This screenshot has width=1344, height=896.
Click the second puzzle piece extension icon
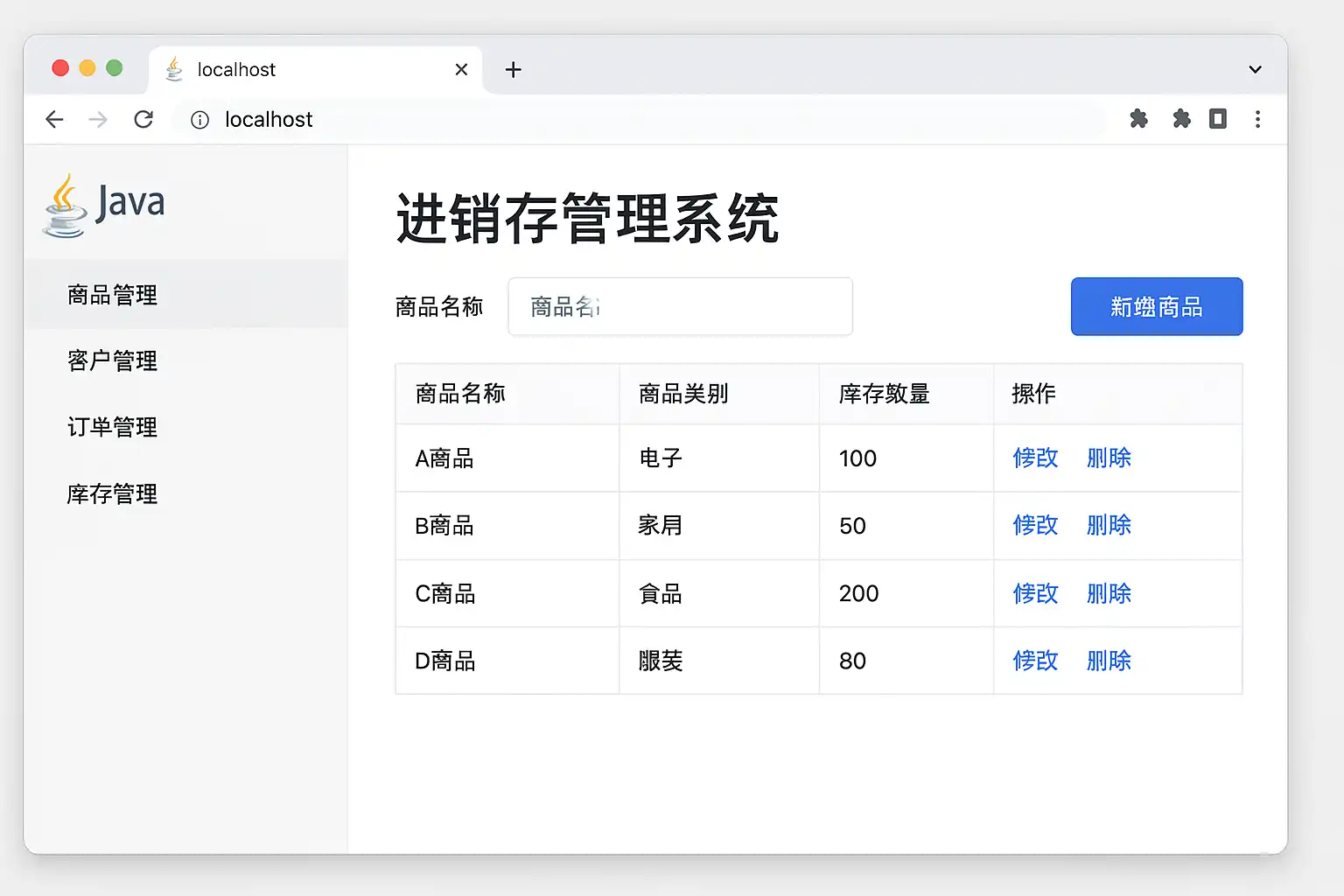coord(1181,119)
